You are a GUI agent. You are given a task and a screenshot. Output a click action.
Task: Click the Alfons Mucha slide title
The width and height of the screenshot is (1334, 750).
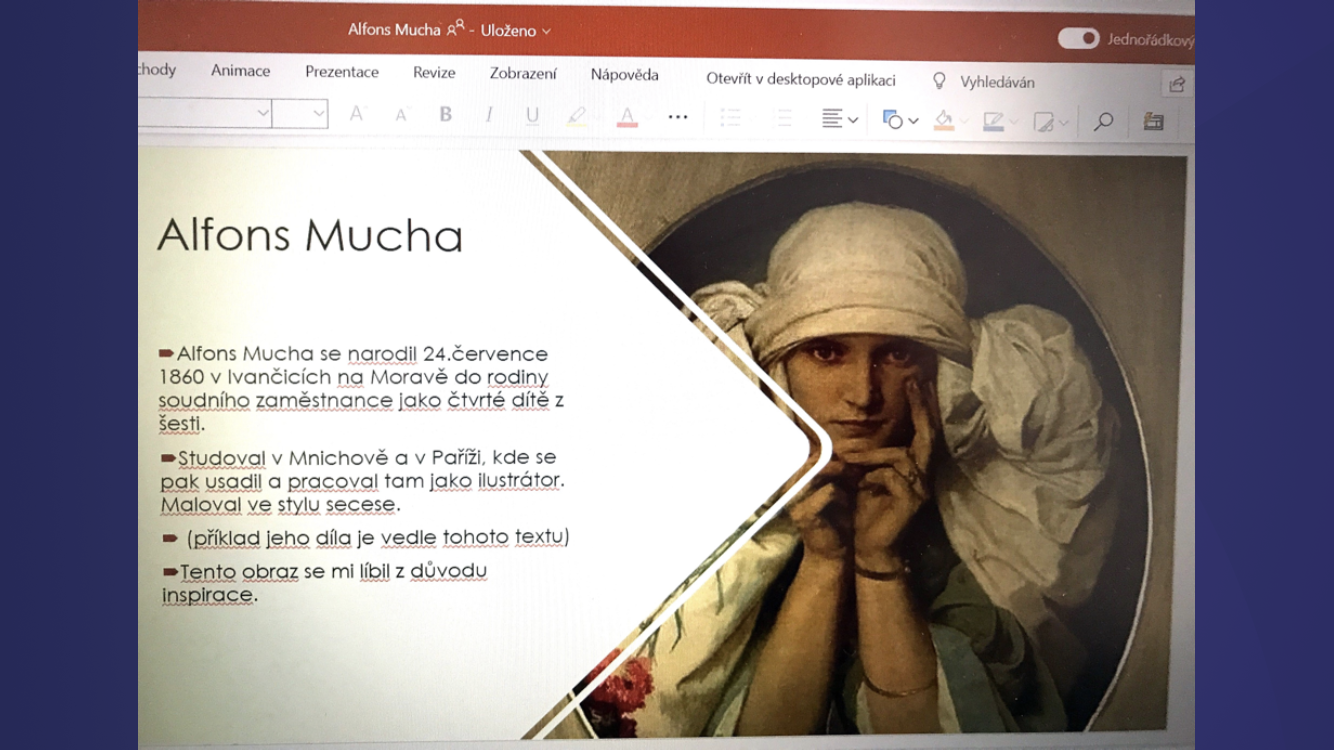pyautogui.click(x=310, y=236)
